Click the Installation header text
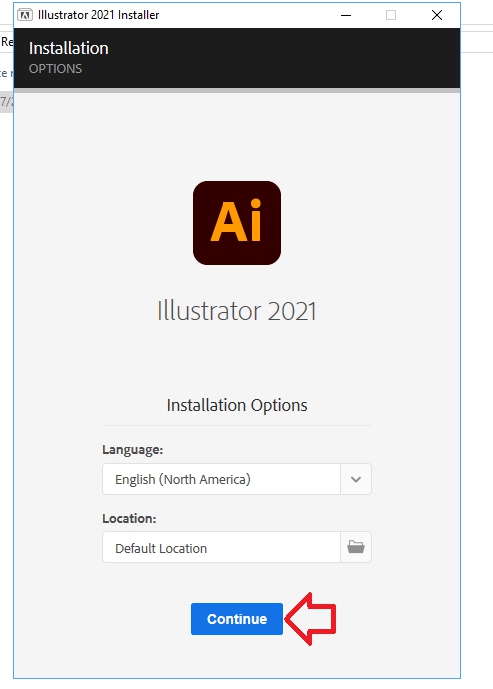 tap(69, 48)
